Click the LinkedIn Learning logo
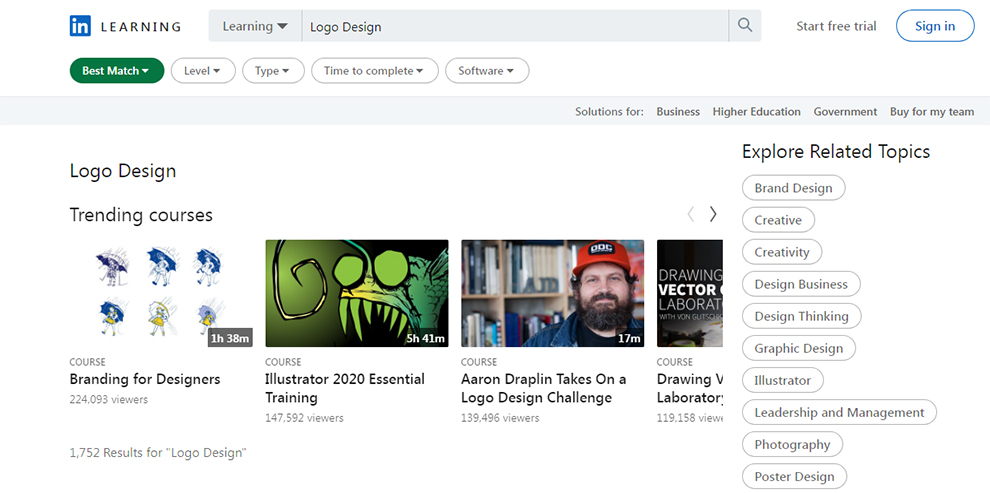Screen dimensions: 990x493 (x=125, y=26)
